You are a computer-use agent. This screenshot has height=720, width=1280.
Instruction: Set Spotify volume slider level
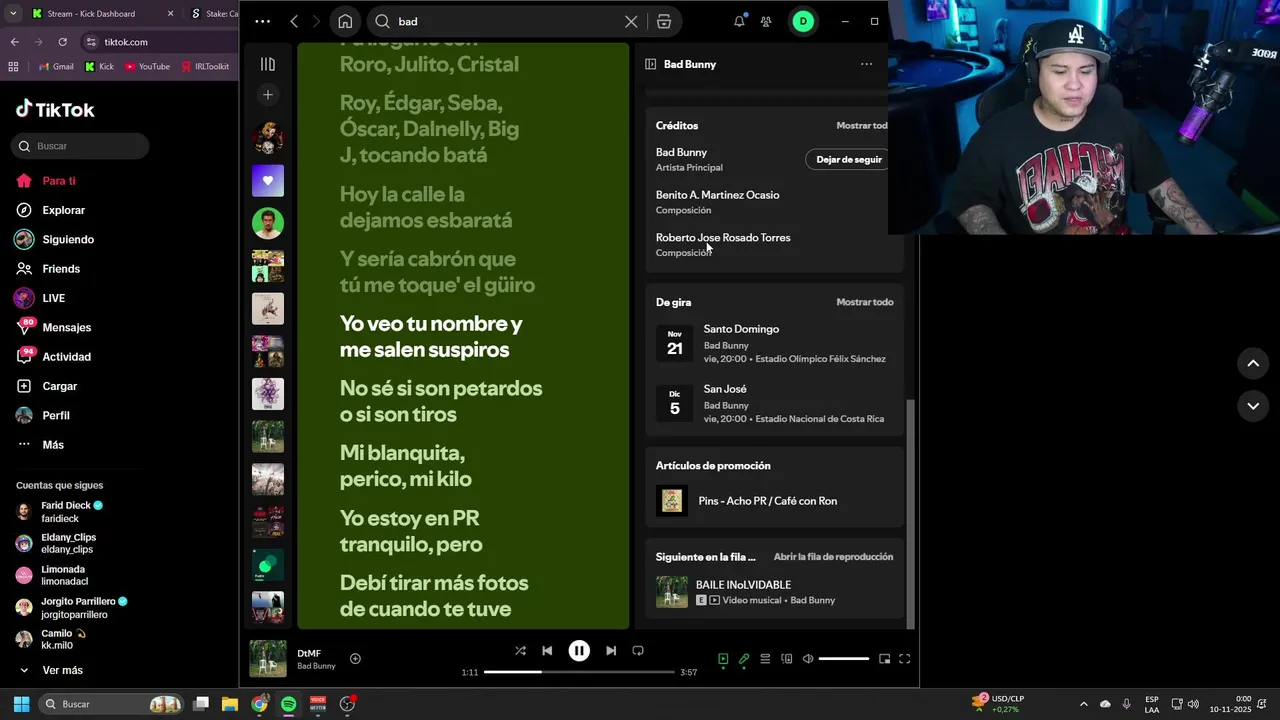coord(844,659)
